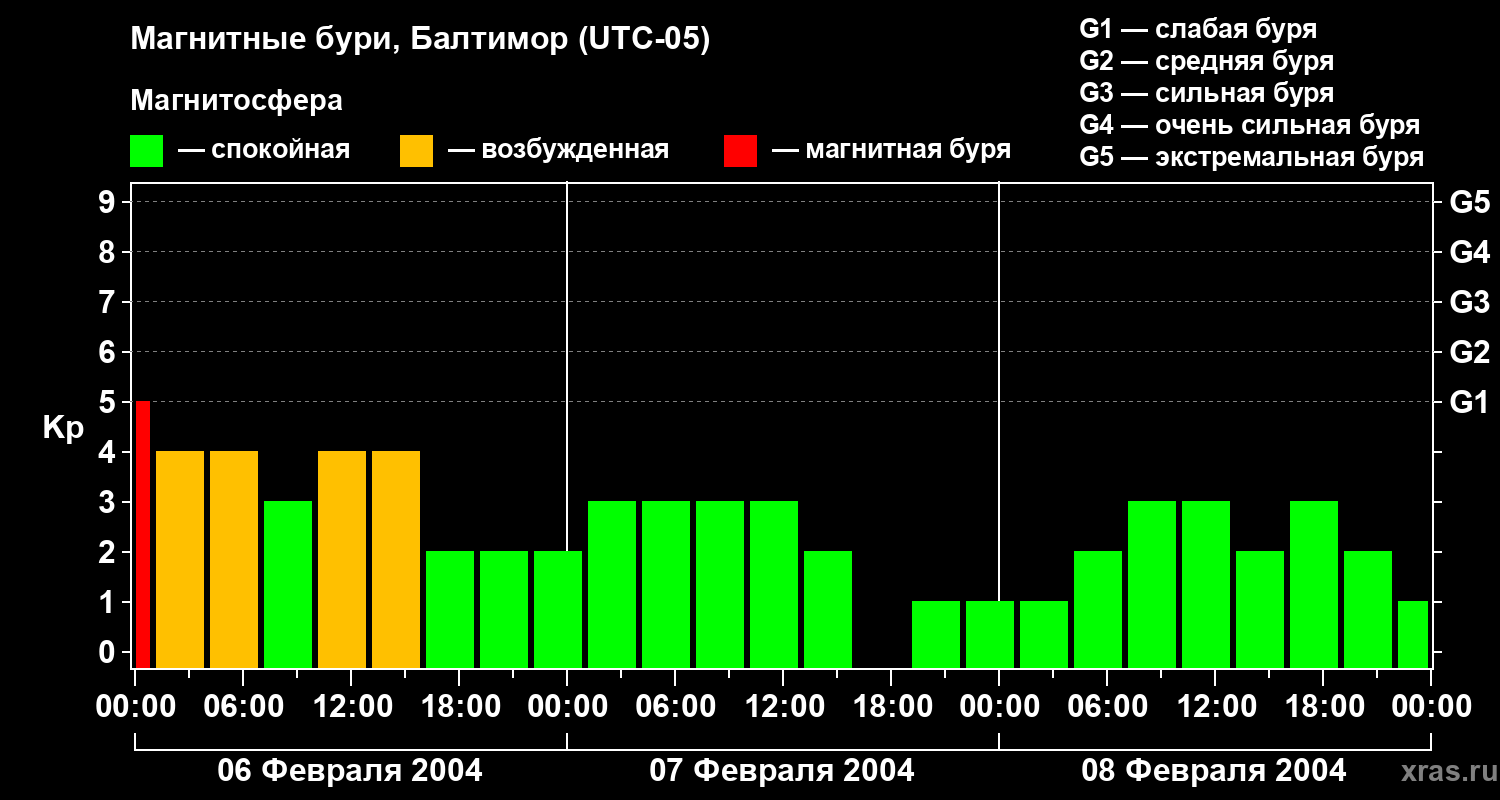
Task: Click the '00:00' label starting 06 Февраля
Action: (x=135, y=706)
